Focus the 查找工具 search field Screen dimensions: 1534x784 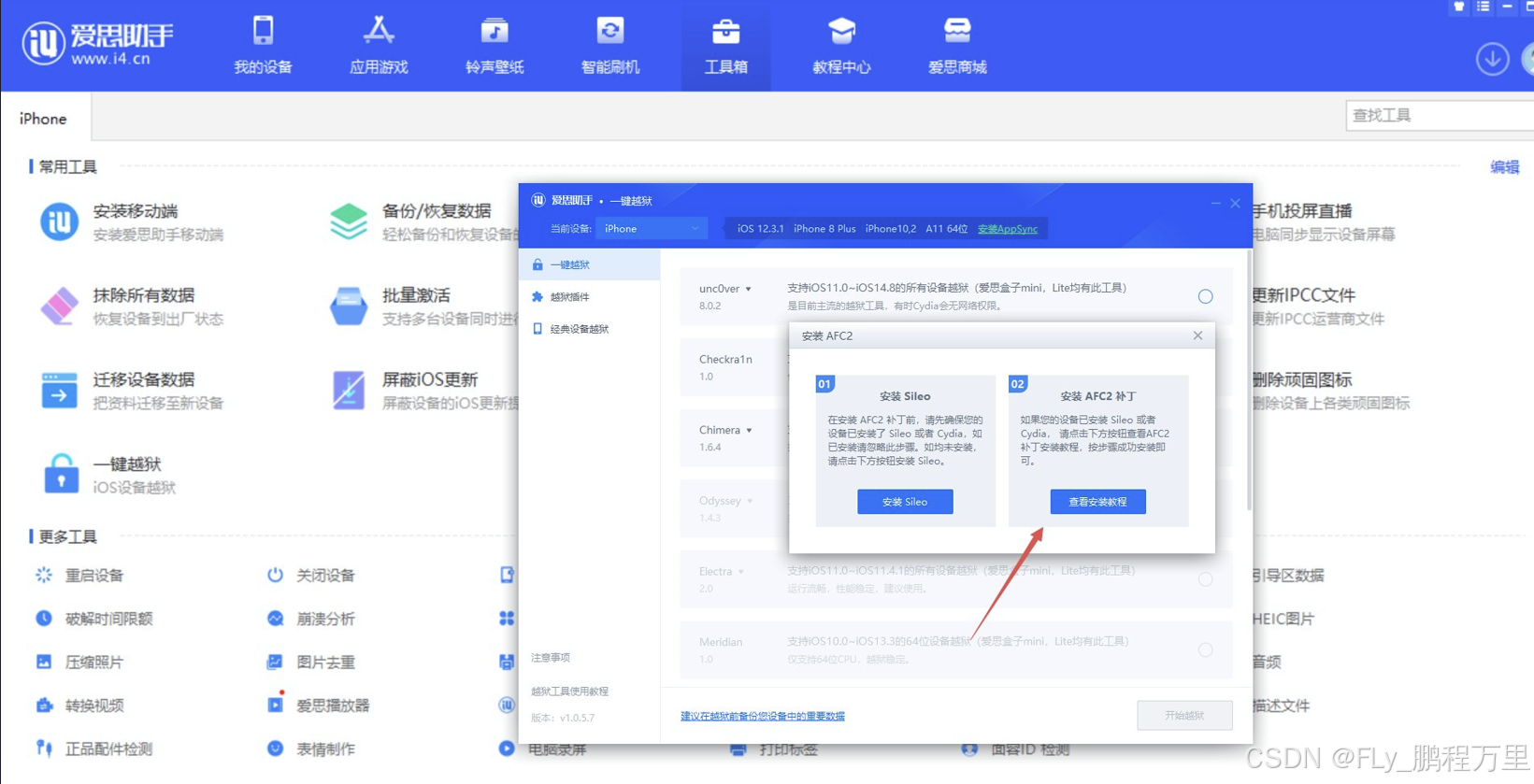(1439, 115)
